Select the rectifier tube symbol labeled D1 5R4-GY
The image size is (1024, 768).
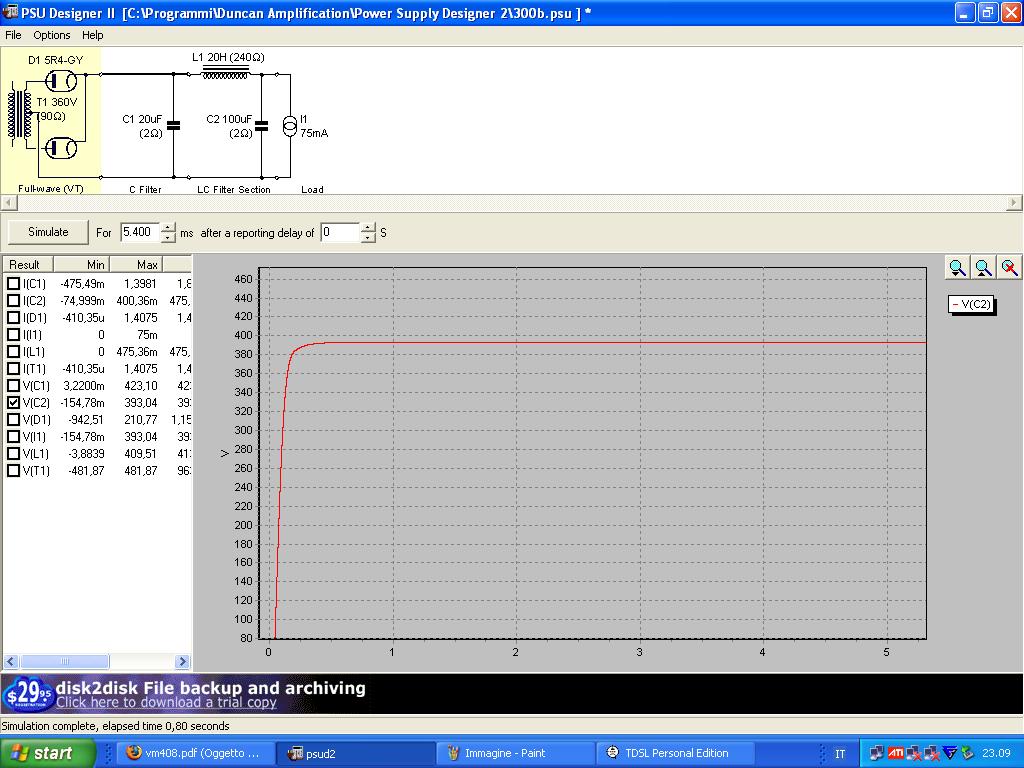(61, 81)
